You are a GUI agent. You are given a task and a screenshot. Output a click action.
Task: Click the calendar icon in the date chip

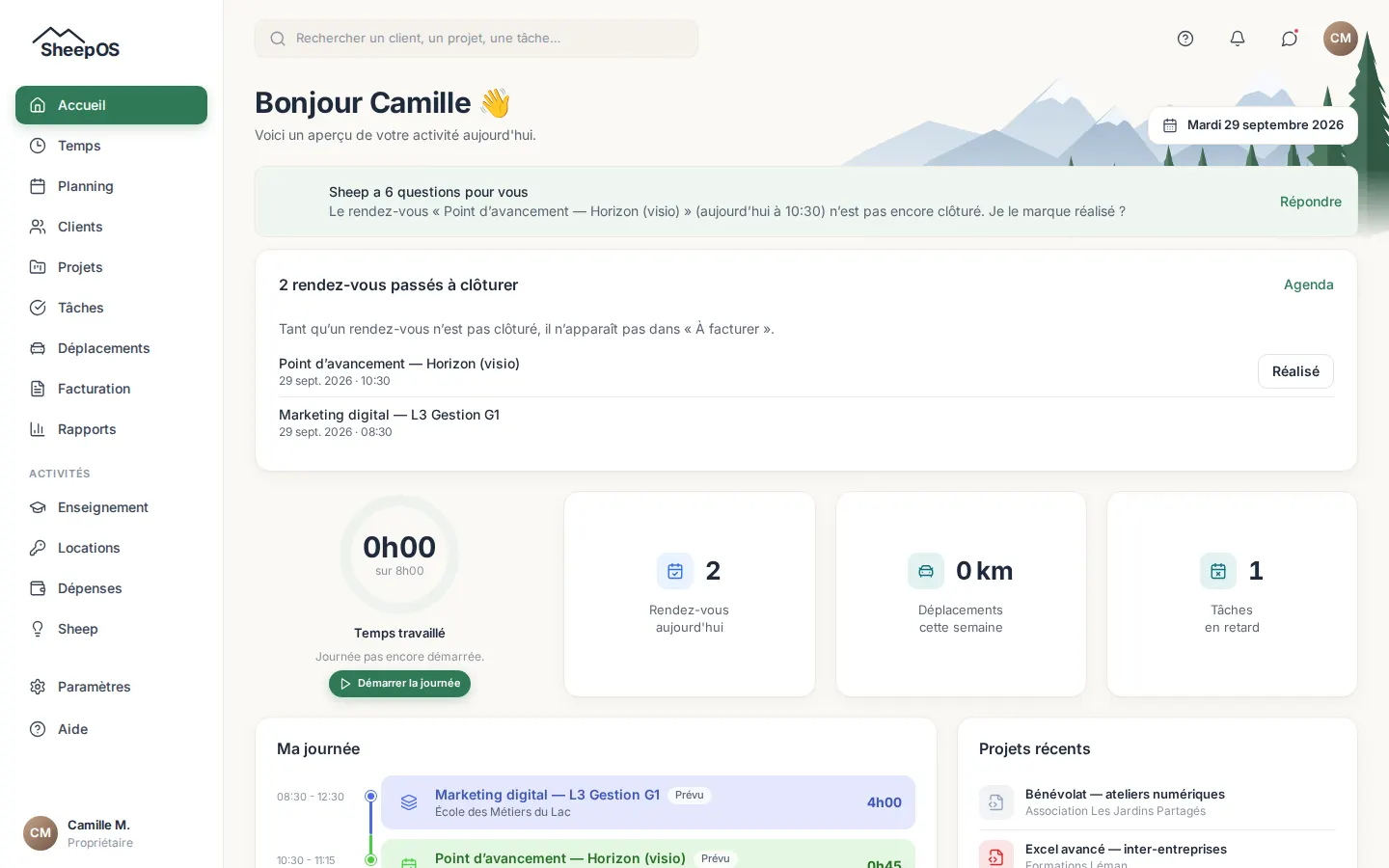(x=1170, y=125)
